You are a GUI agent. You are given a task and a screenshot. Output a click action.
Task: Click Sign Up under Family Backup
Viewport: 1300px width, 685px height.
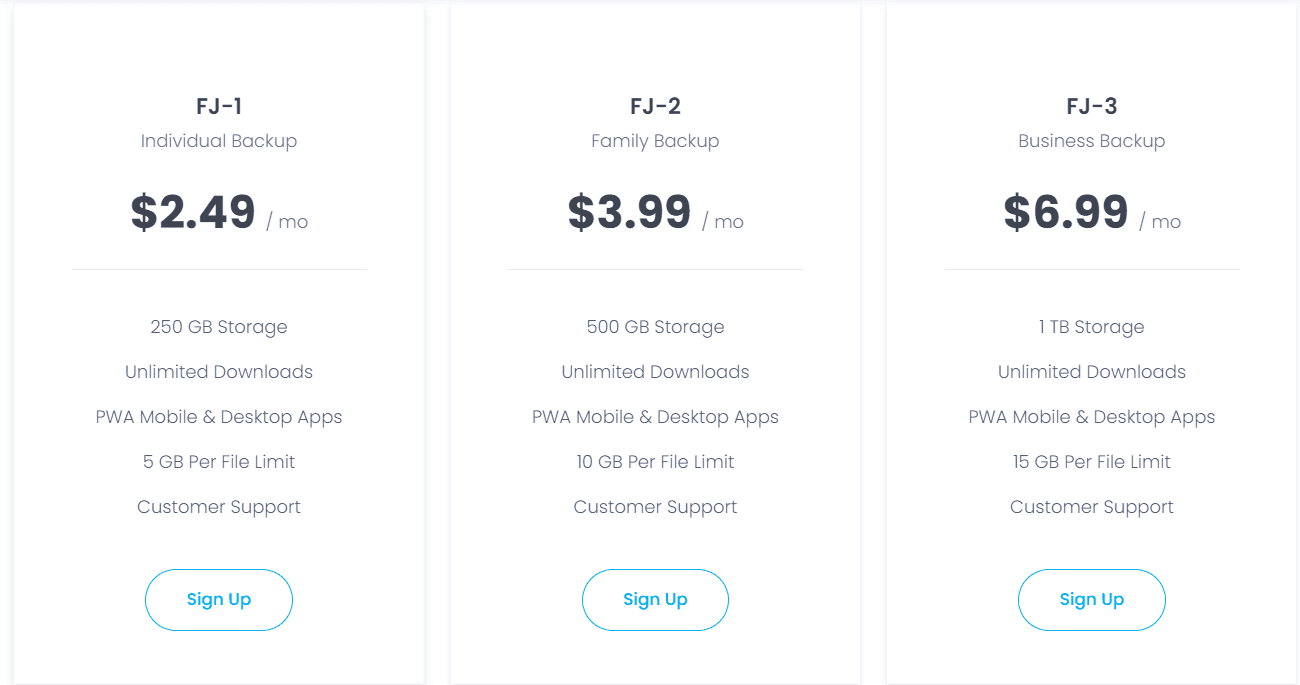655,599
